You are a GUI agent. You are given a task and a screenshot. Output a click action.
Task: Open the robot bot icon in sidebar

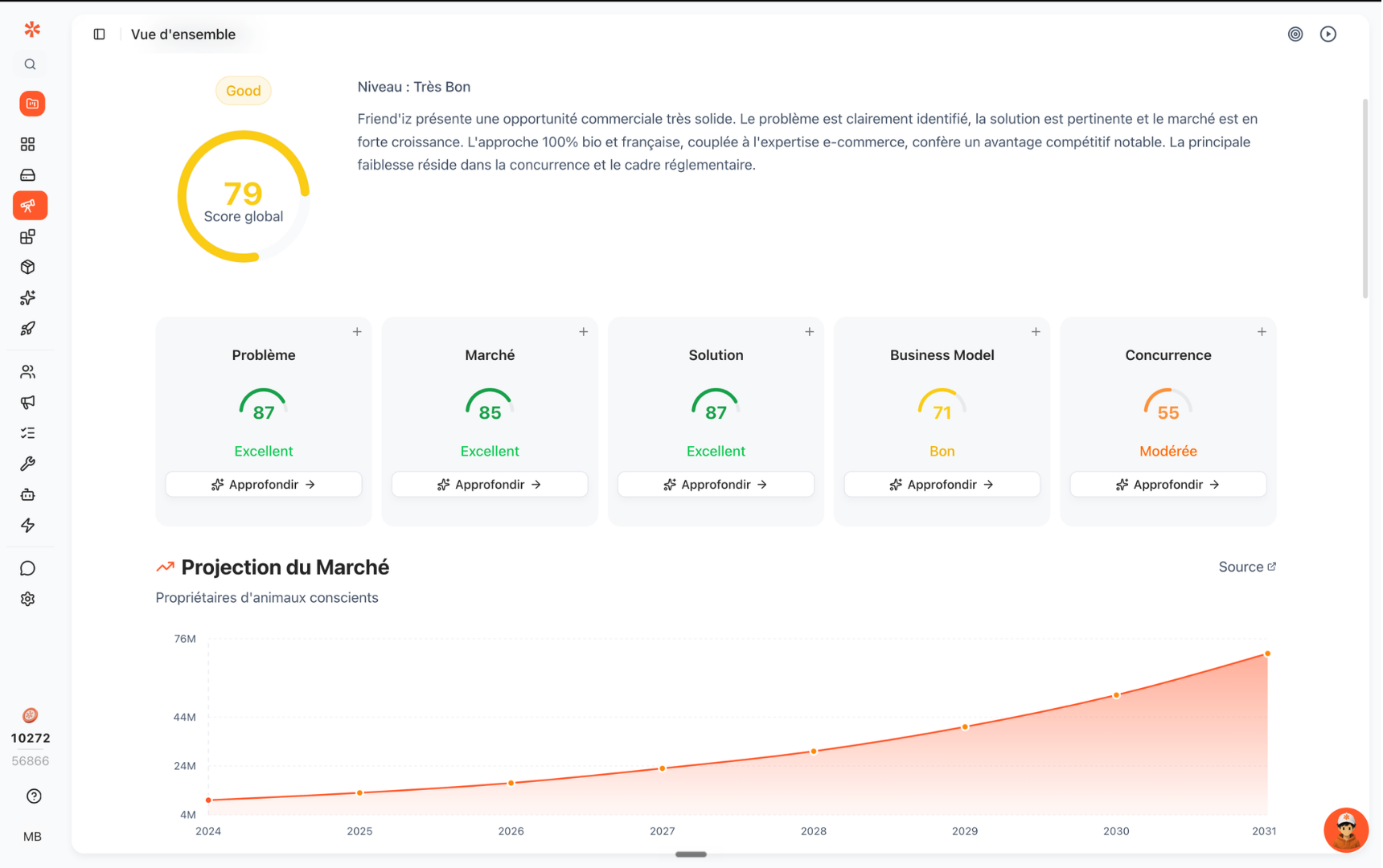[x=28, y=494]
